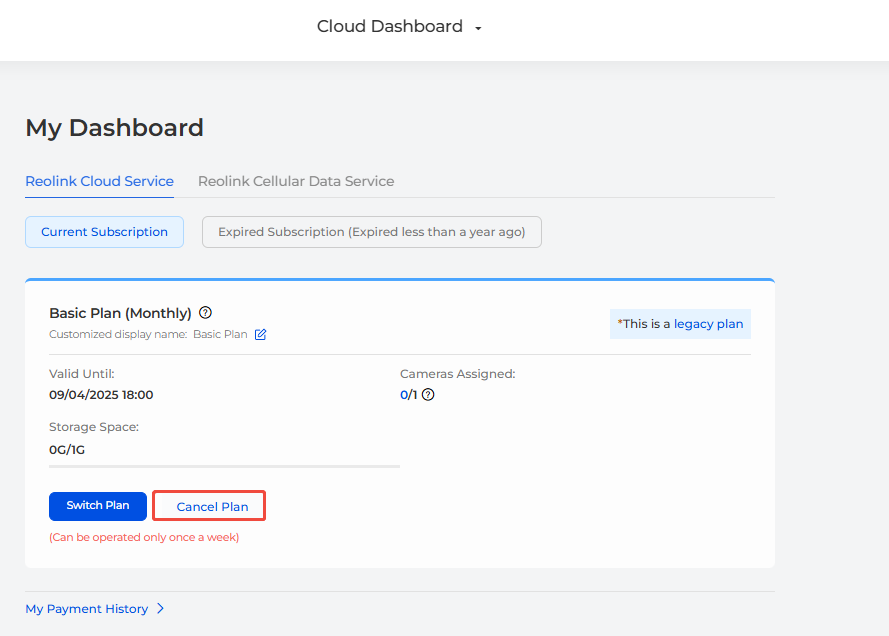The image size is (889, 636).
Task: Click the Basic Plan (Monthly) title
Action: click(x=120, y=313)
